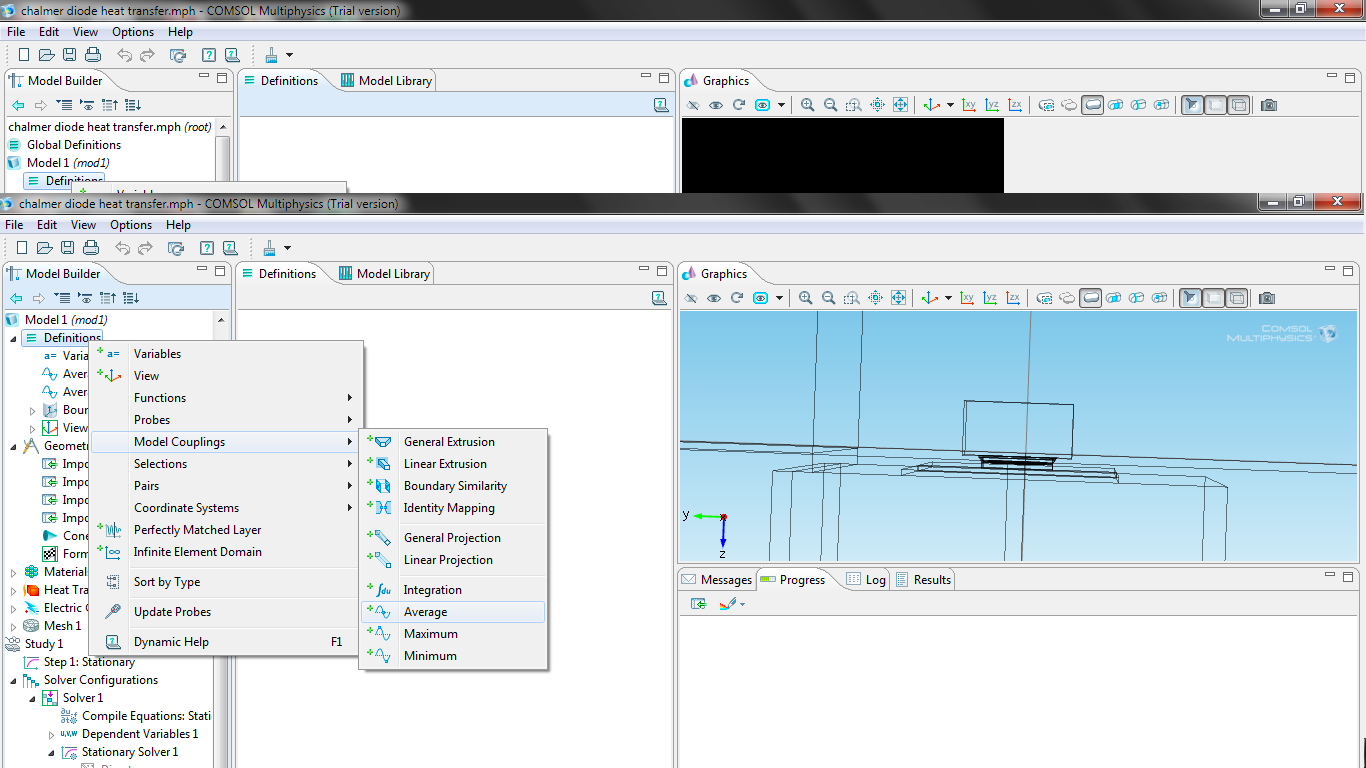Click default 3D axes view icon, front Graphics

(x=929, y=298)
